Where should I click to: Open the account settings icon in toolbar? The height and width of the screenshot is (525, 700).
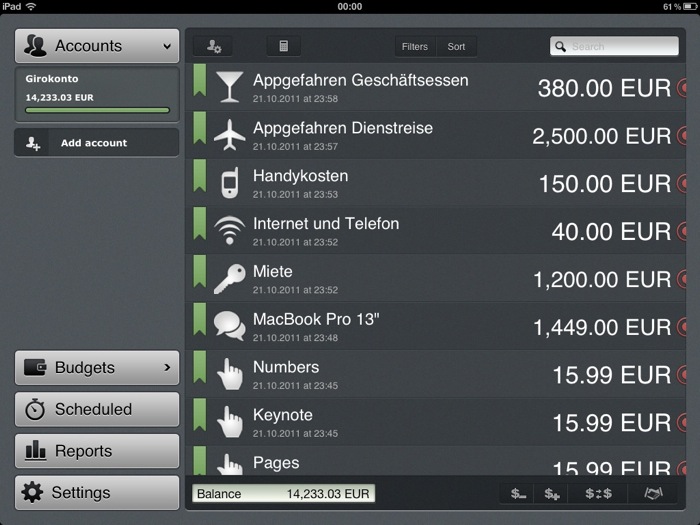(x=213, y=46)
